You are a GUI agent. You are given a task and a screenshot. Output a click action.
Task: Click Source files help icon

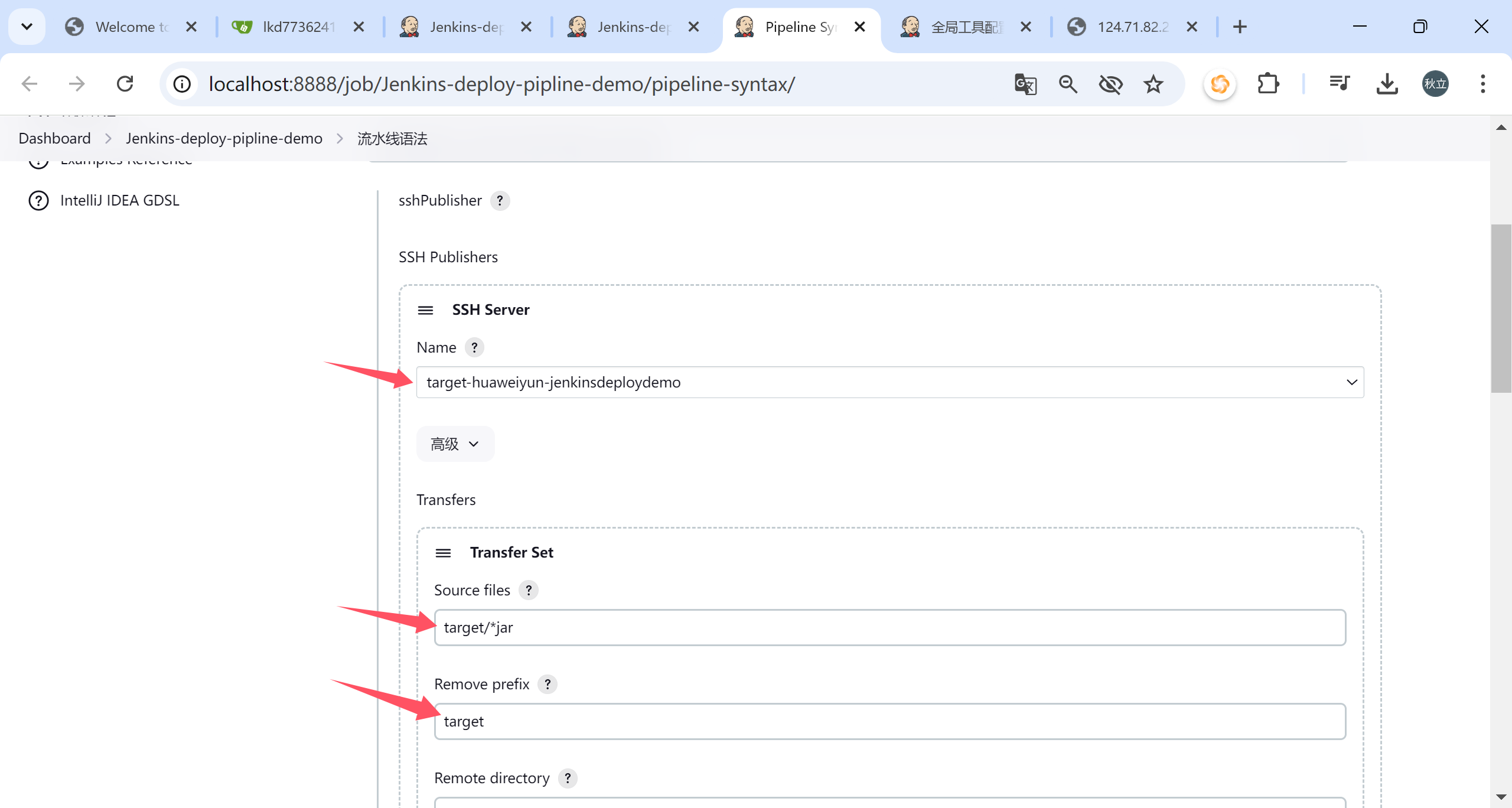[529, 590]
